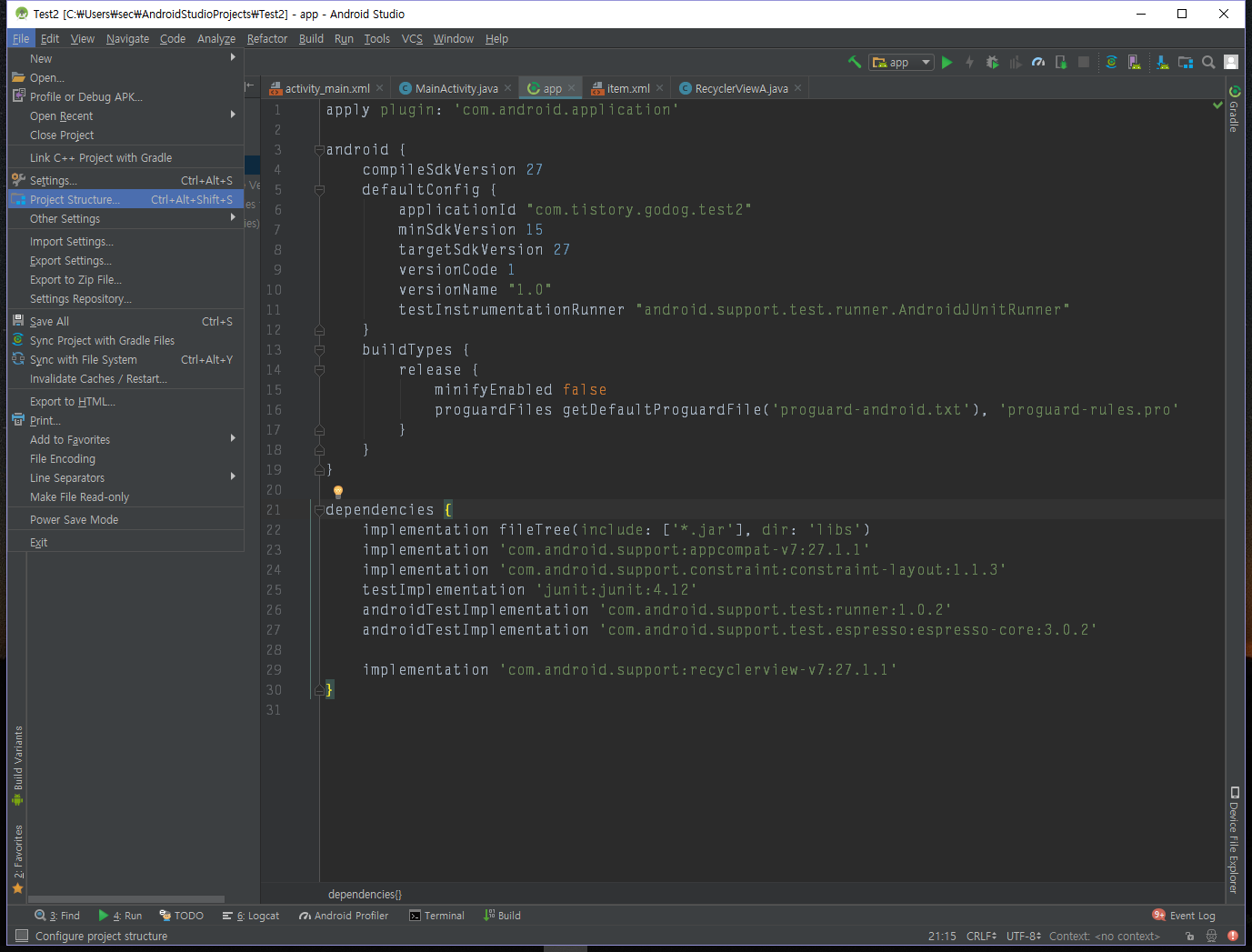Open the Terminal tool window
The width and height of the screenshot is (1252, 952).
437,916
